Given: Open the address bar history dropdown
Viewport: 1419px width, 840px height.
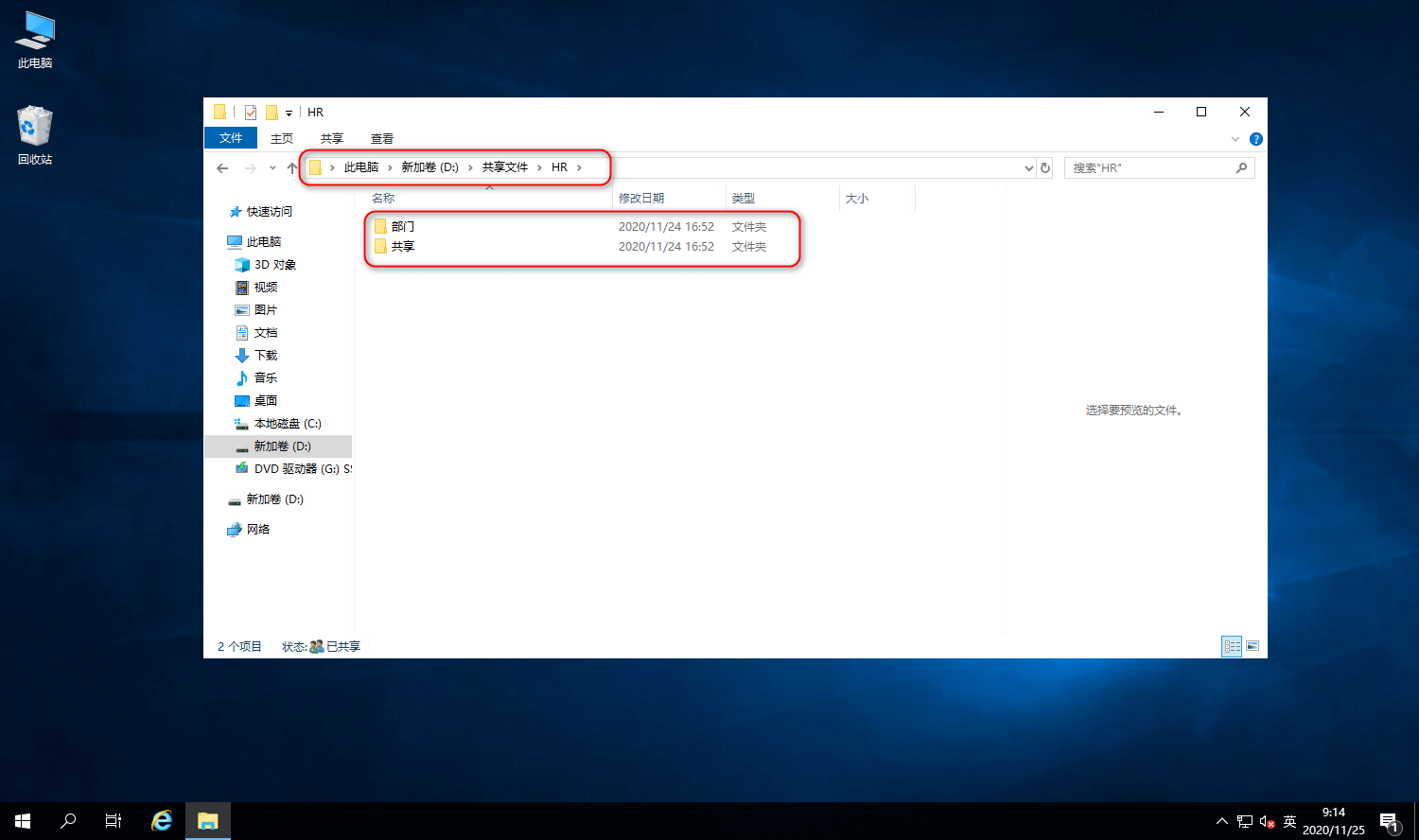Looking at the screenshot, I should click(x=1028, y=167).
